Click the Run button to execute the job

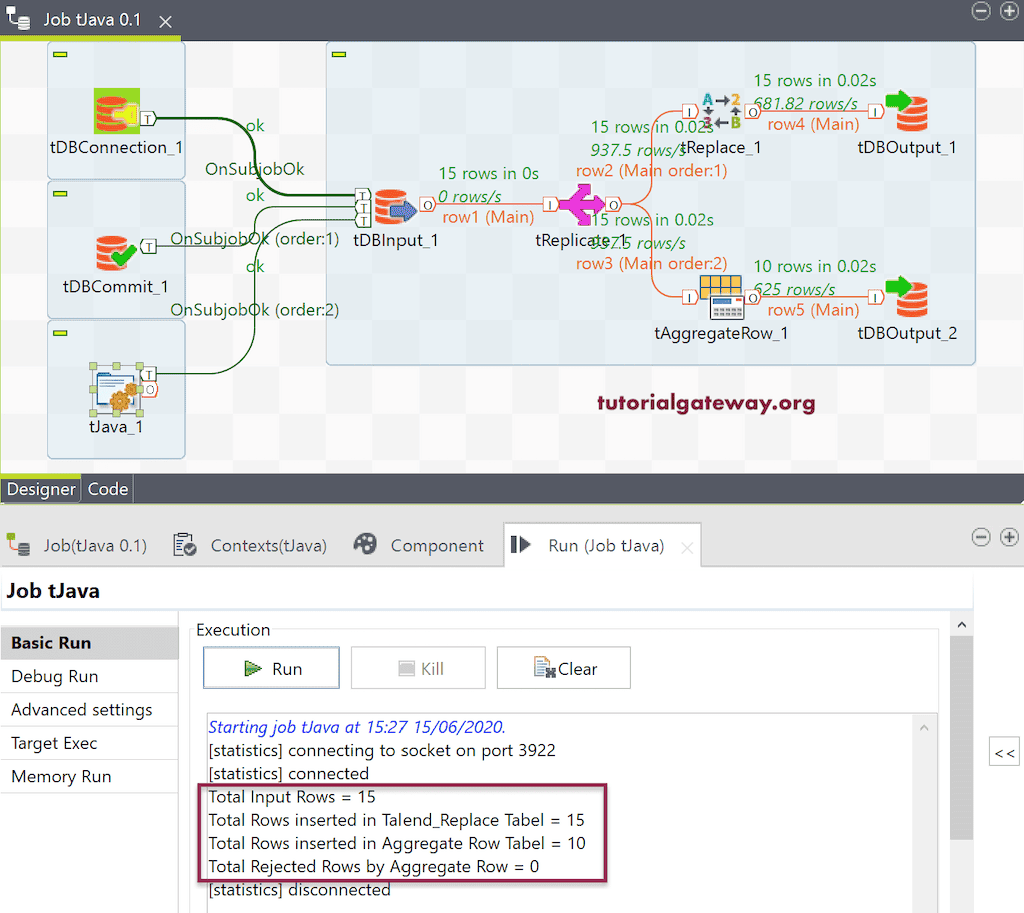click(271, 668)
